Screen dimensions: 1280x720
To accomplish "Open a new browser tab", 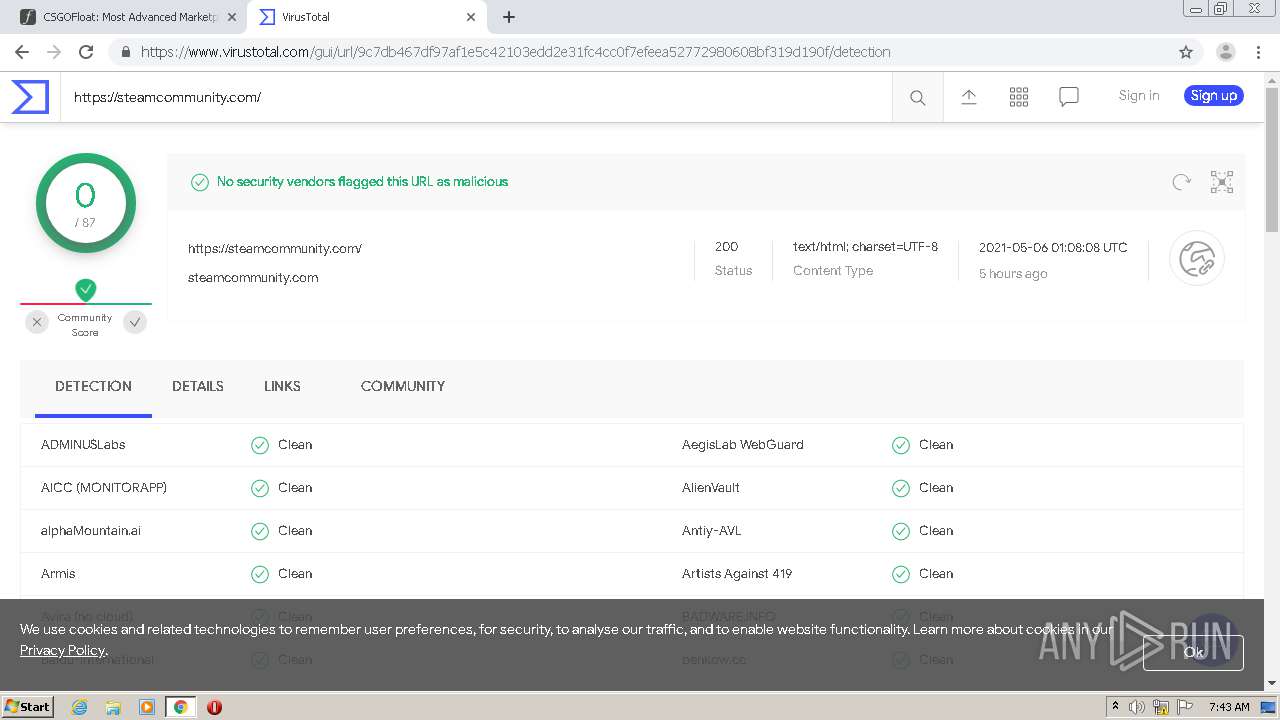I will click(x=509, y=17).
